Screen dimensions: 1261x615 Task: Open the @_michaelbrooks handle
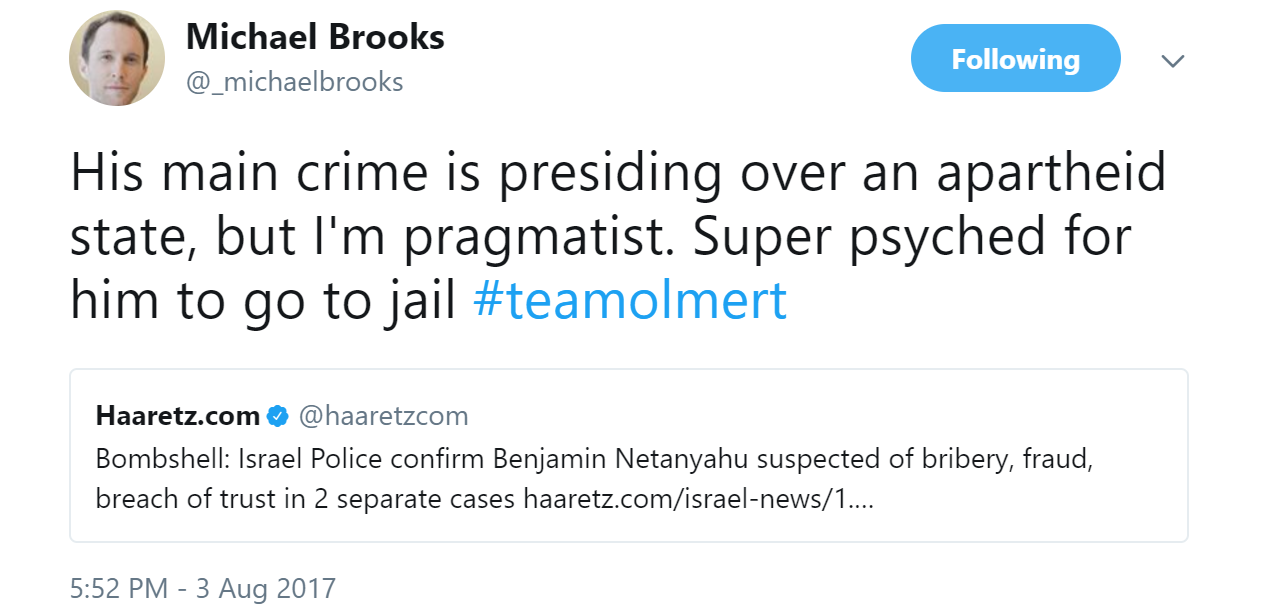pyautogui.click(x=295, y=82)
